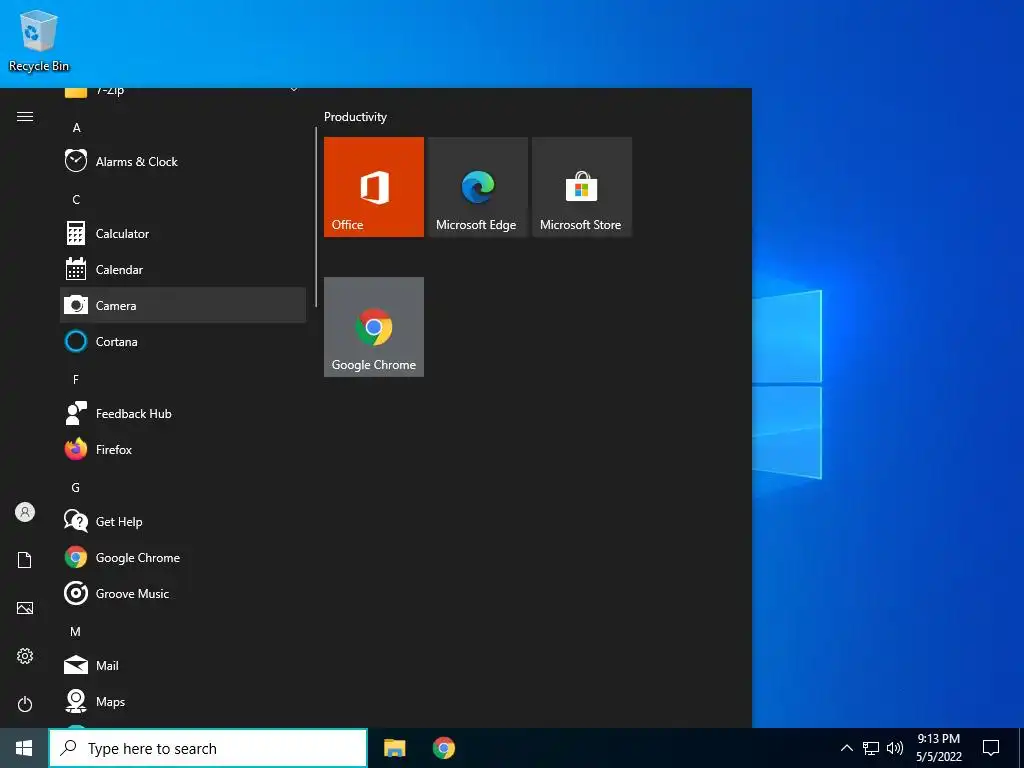
Task: Open the Calendar app
Action: click(183, 269)
